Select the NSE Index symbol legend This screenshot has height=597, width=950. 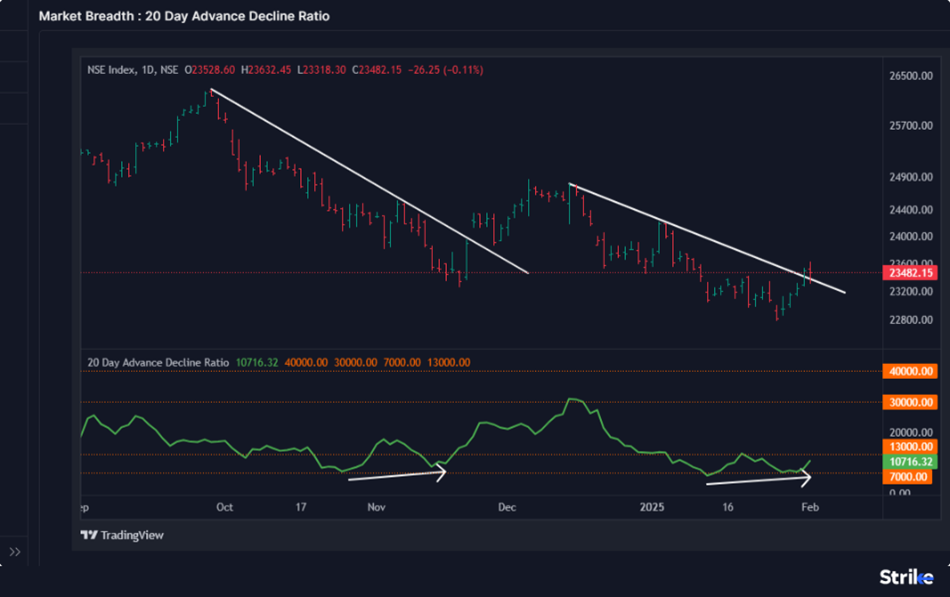132,70
